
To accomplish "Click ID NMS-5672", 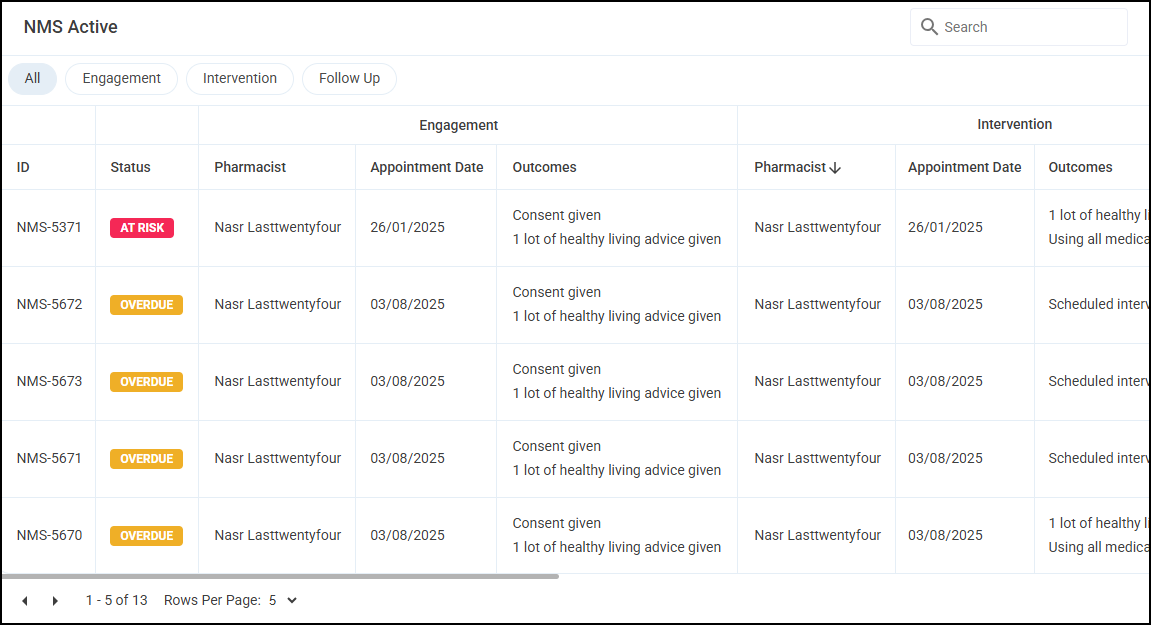I will click(49, 305).
